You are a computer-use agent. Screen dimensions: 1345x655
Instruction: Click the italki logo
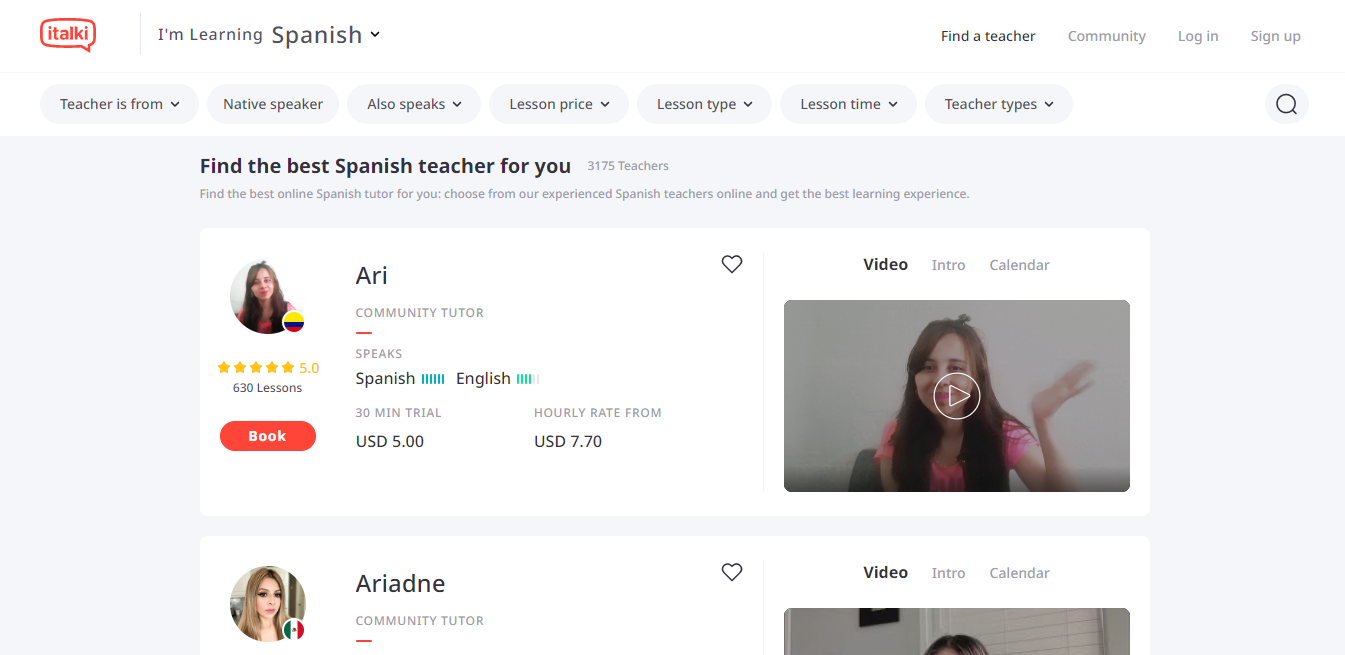[x=68, y=35]
